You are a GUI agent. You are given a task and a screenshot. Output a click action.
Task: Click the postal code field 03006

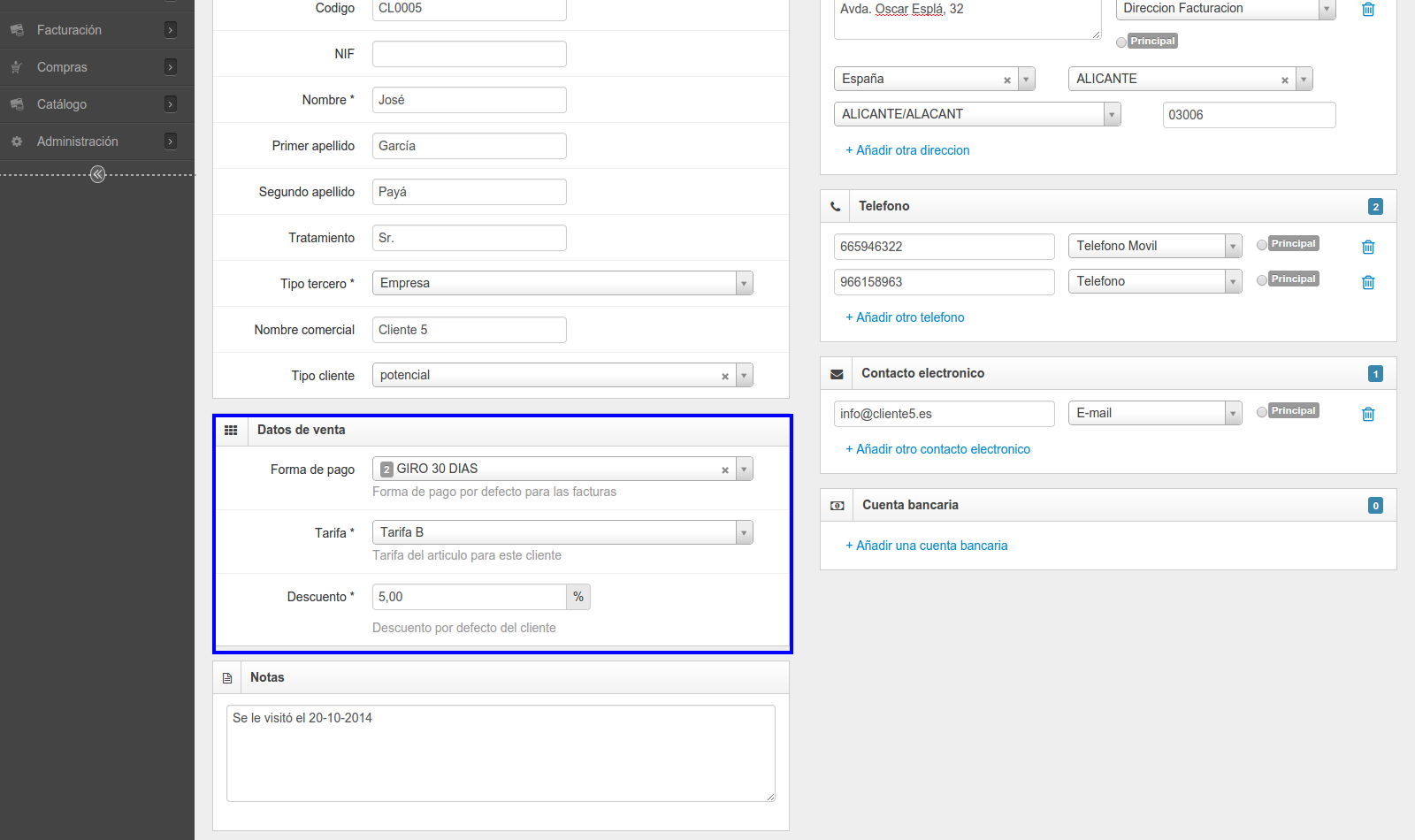pyautogui.click(x=1249, y=115)
